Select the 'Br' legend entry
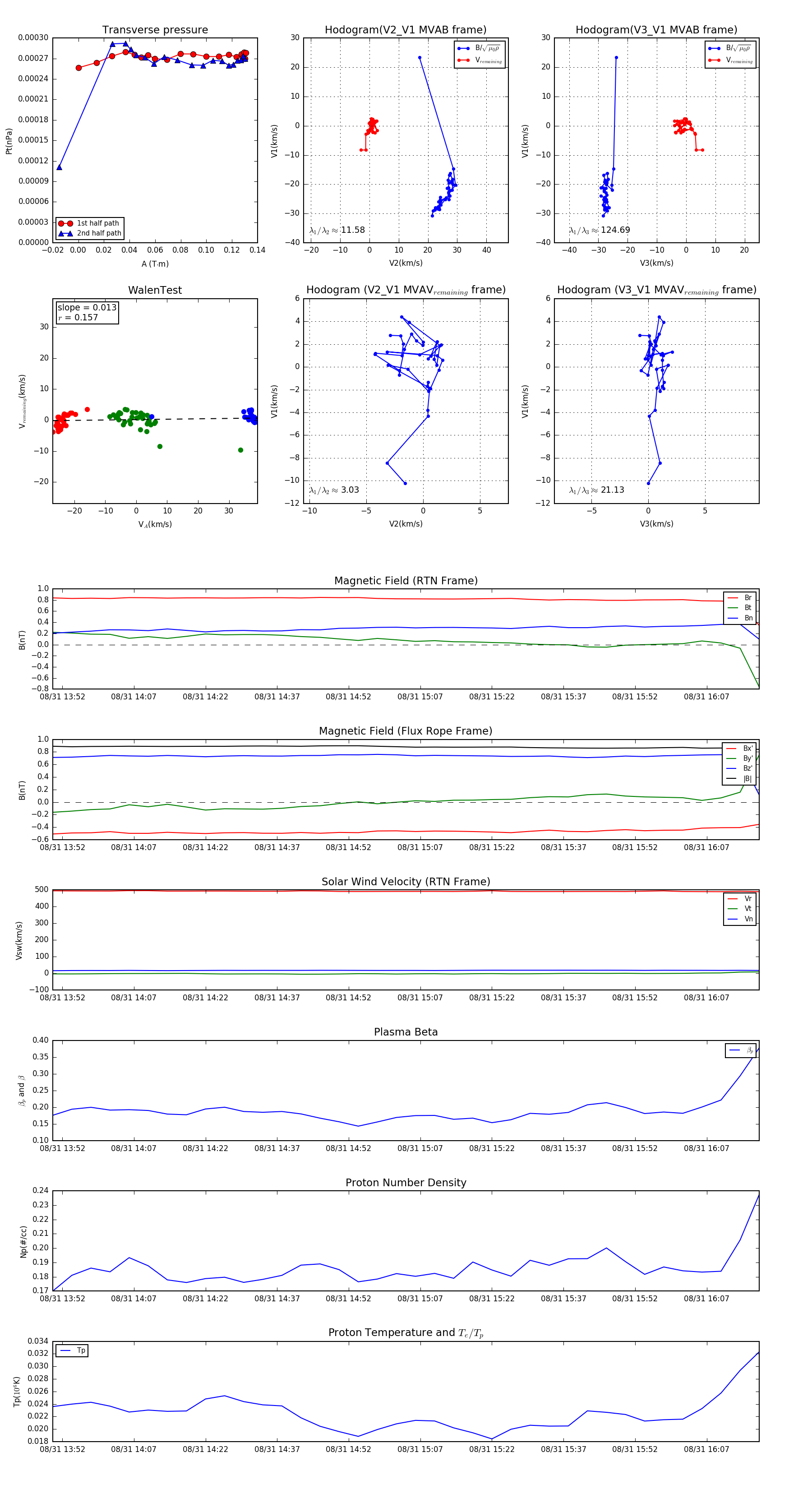The height and width of the screenshot is (1489, 812). pyautogui.click(x=740, y=598)
